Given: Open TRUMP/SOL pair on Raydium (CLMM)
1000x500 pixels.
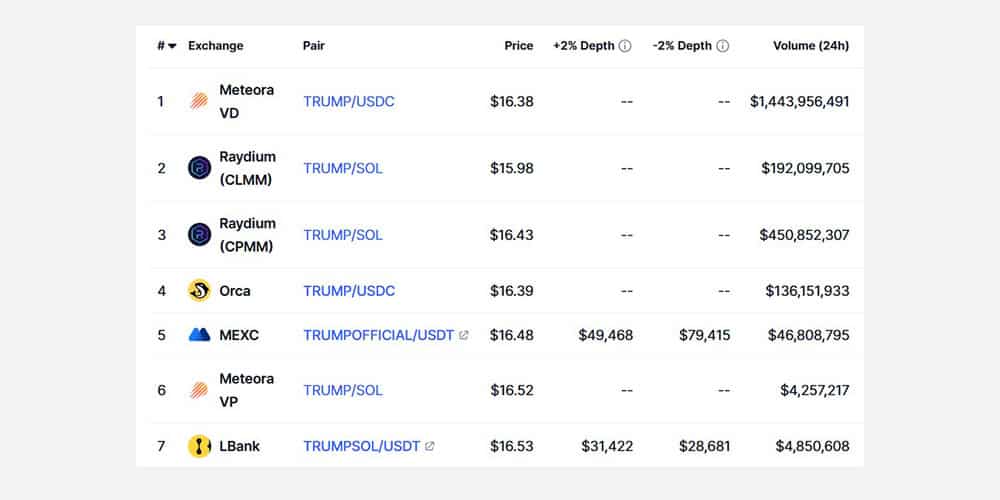Looking at the screenshot, I should (343, 168).
